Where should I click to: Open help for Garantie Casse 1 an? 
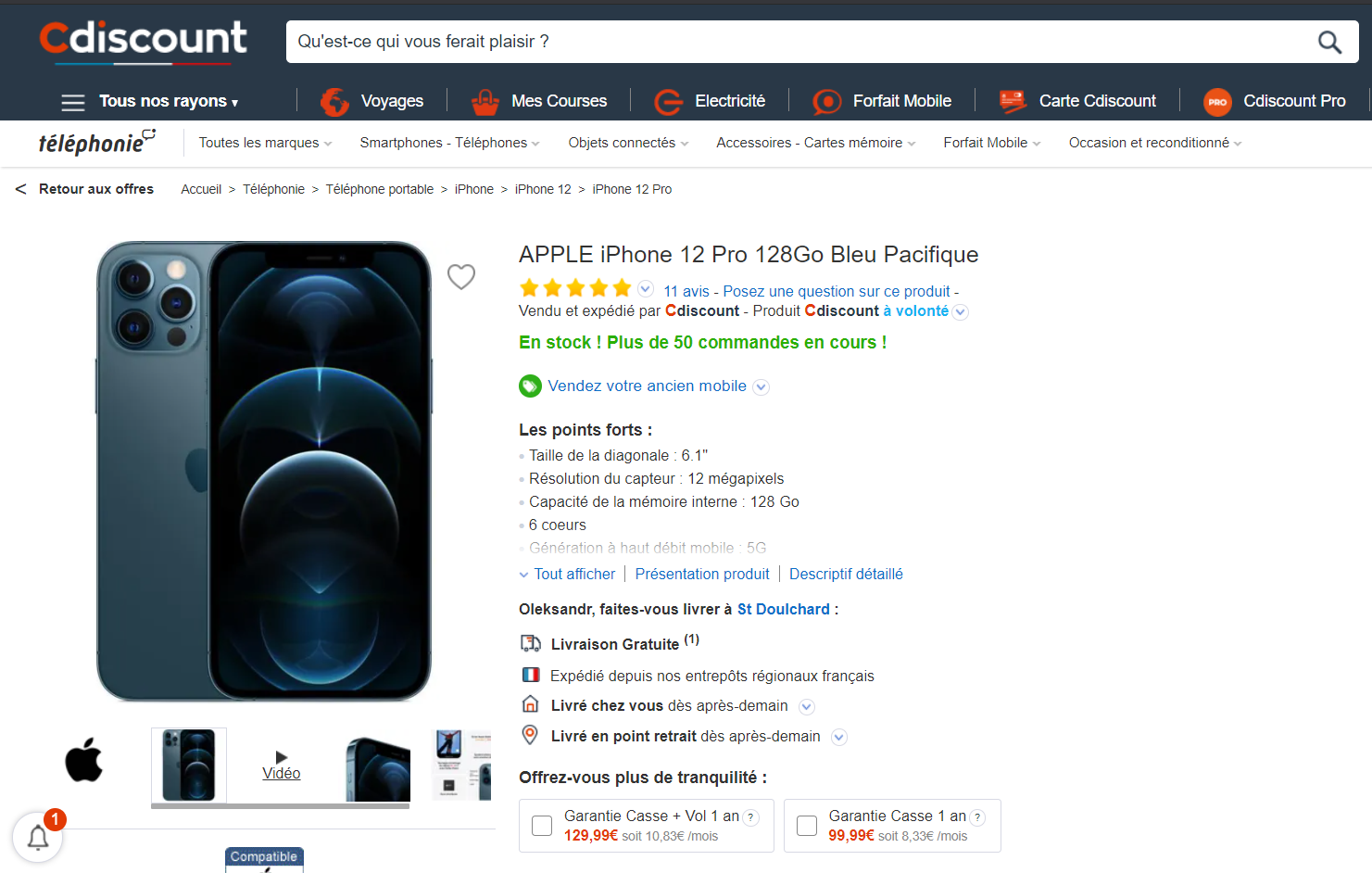977,817
